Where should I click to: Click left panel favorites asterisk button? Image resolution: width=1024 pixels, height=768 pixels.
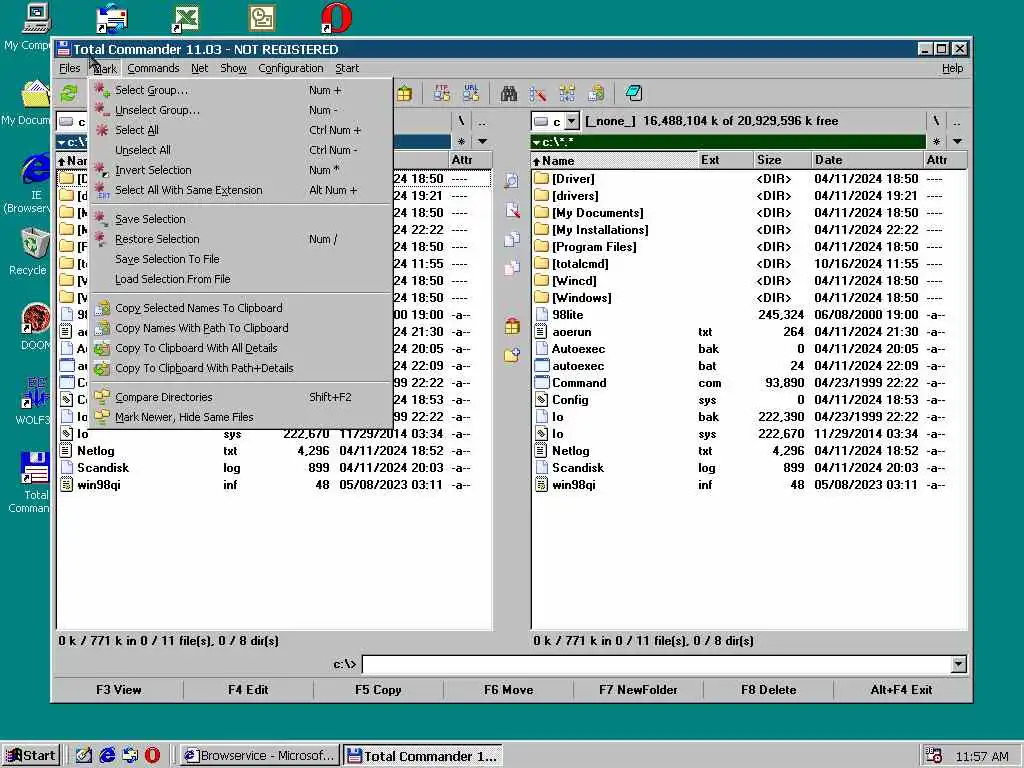[x=462, y=142]
